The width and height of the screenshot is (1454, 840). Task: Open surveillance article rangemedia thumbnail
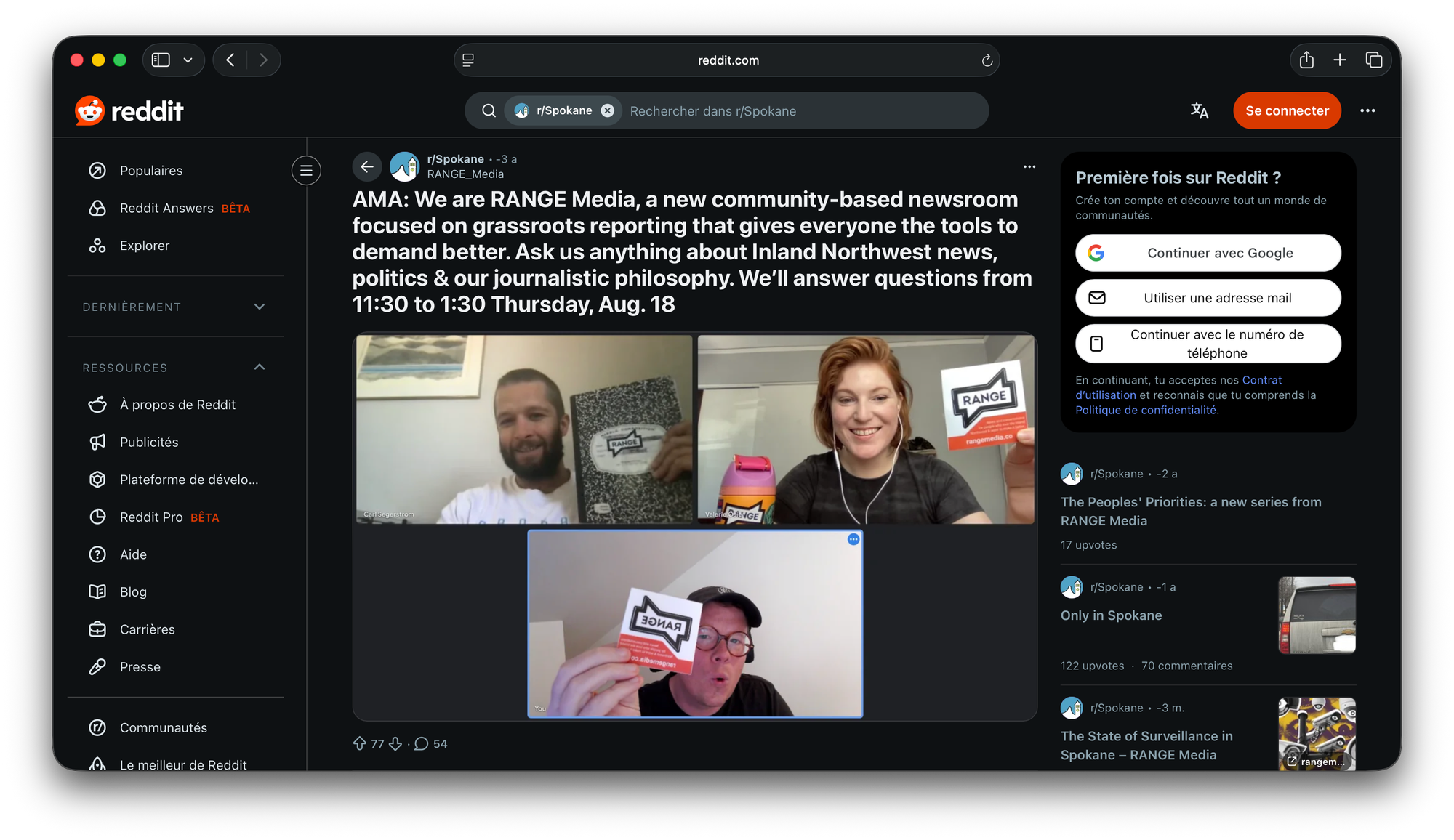pos(1317,733)
